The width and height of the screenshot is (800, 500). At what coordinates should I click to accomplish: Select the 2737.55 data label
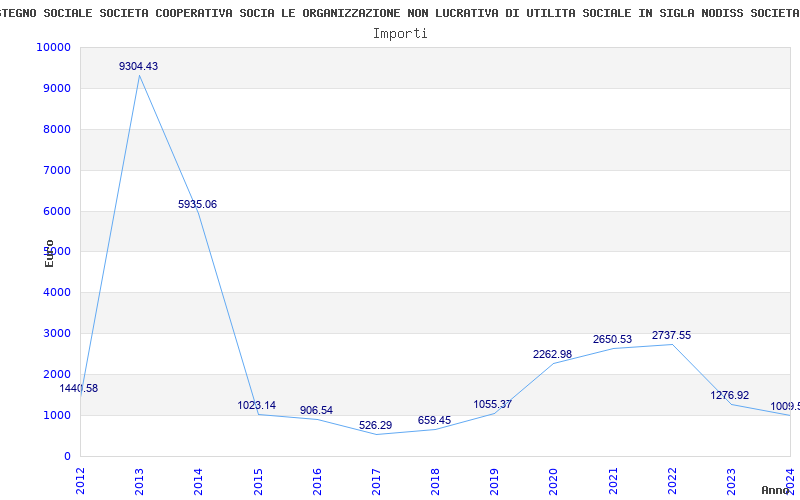tap(671, 336)
